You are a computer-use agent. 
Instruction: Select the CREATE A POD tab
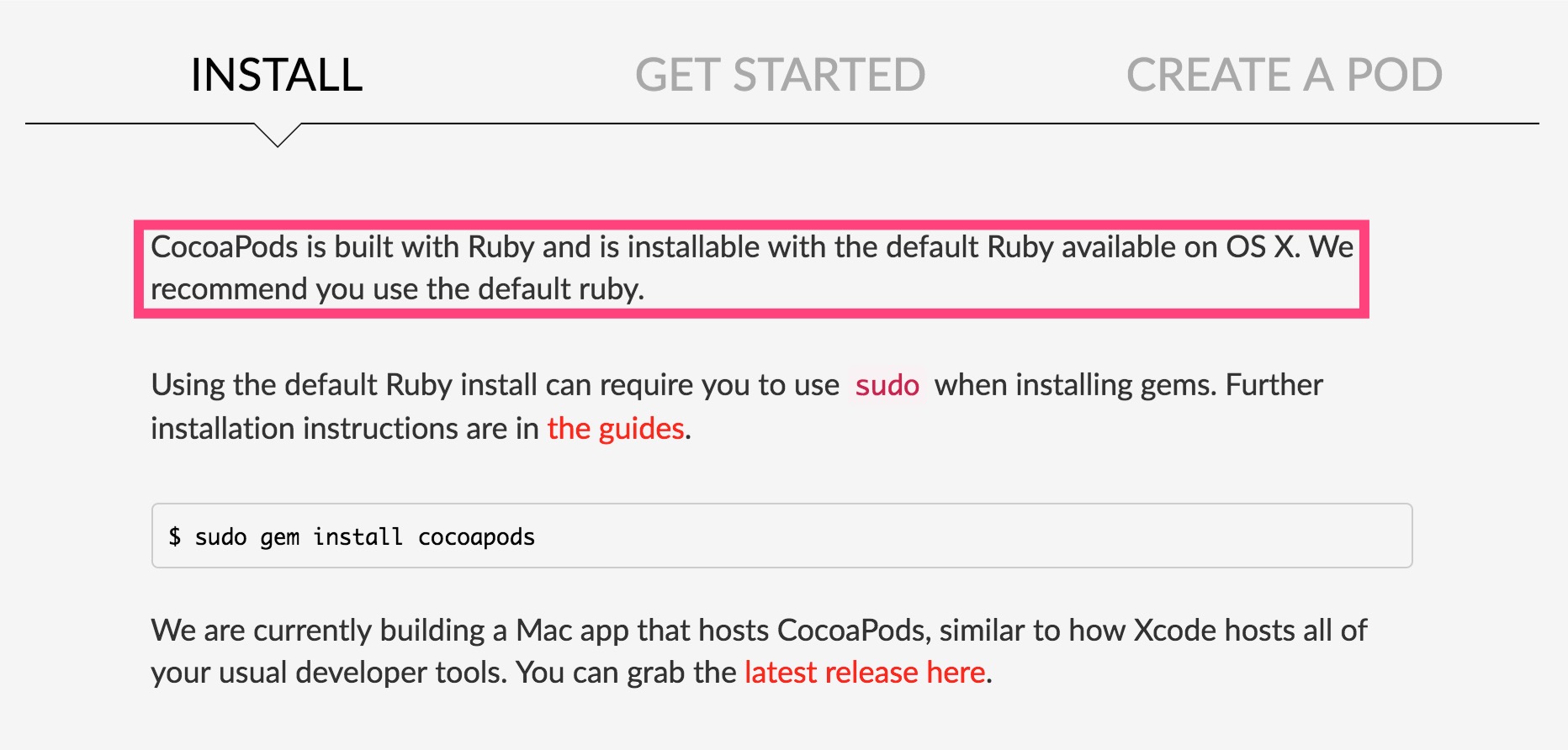coord(1285,75)
